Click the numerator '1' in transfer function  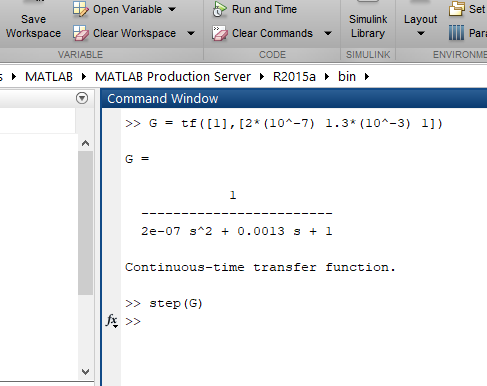[x=233, y=195]
